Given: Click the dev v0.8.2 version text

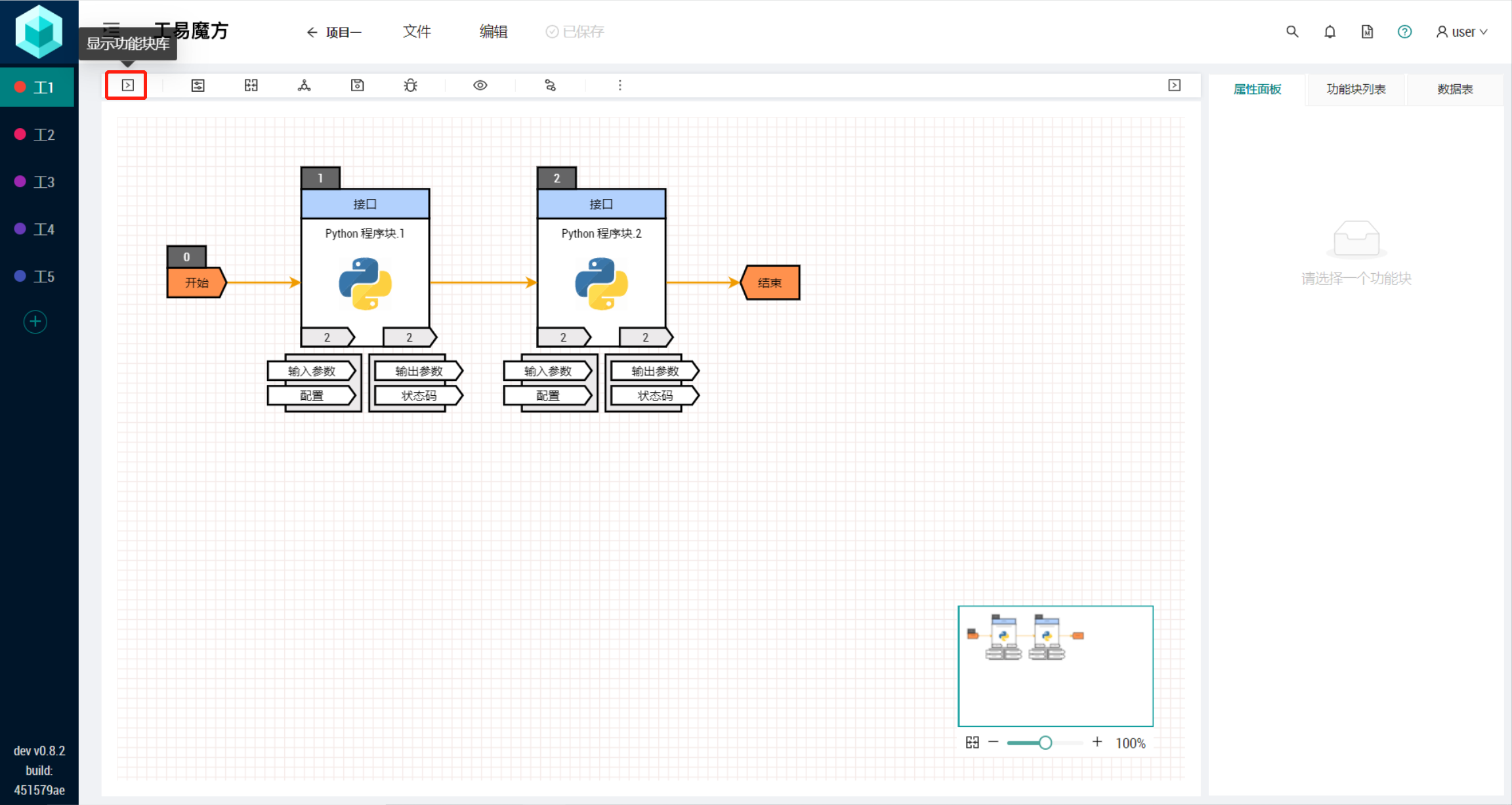Looking at the screenshot, I should pyautogui.click(x=39, y=751).
